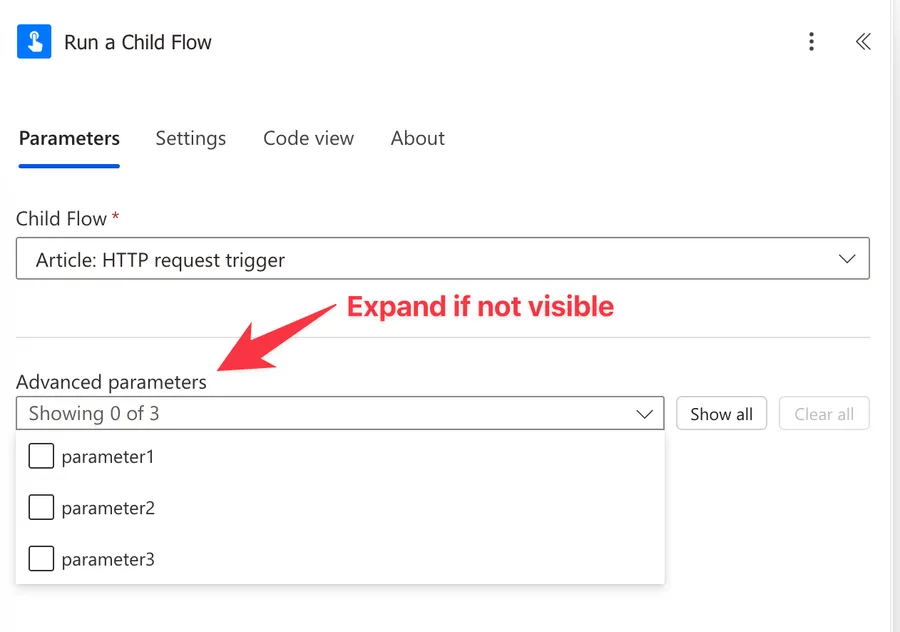
Task: Switch to the Settings tab
Action: (x=190, y=139)
